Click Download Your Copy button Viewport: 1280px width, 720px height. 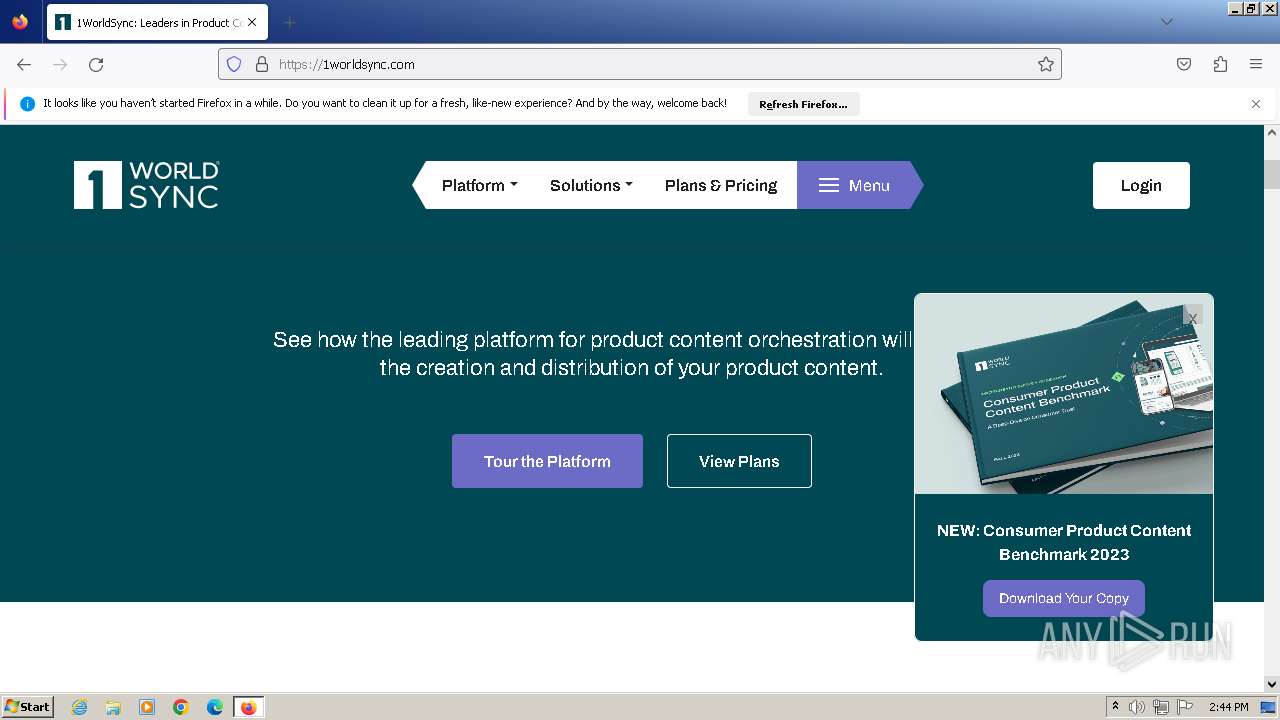pos(1064,598)
